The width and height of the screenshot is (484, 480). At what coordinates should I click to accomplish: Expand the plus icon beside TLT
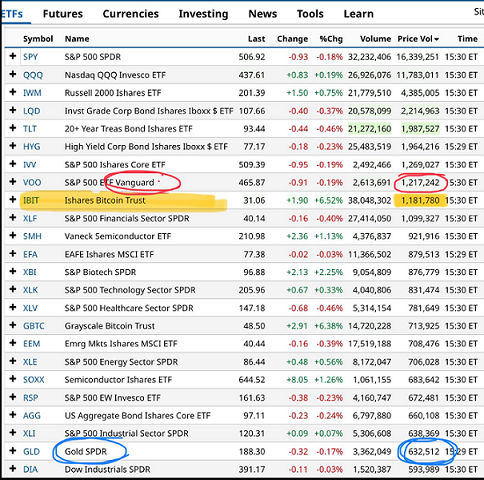click(x=13, y=128)
